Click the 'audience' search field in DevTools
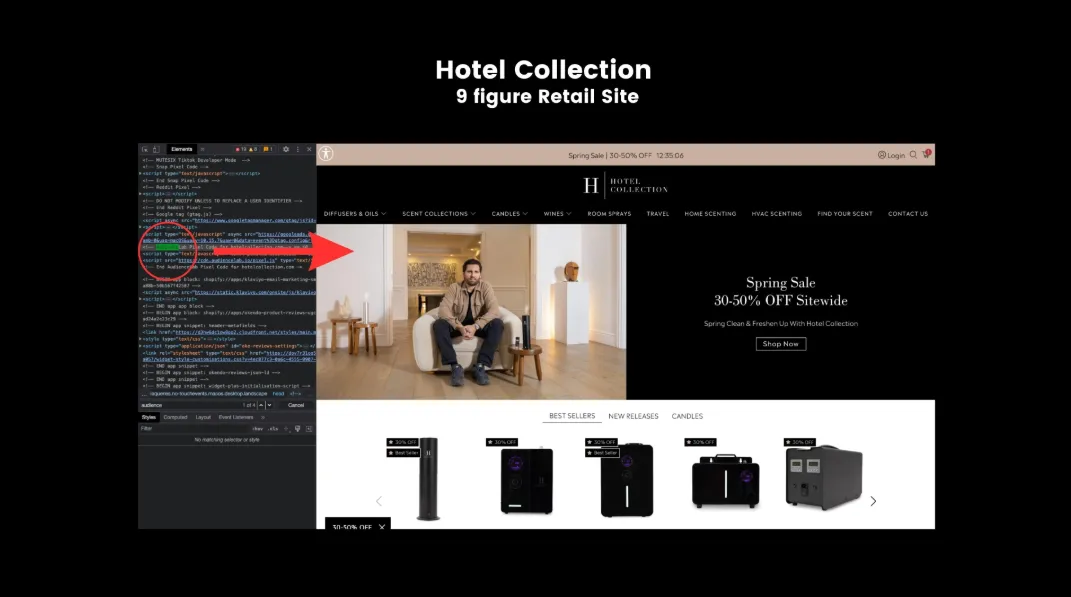This screenshot has height=597, width=1071. click(190, 405)
